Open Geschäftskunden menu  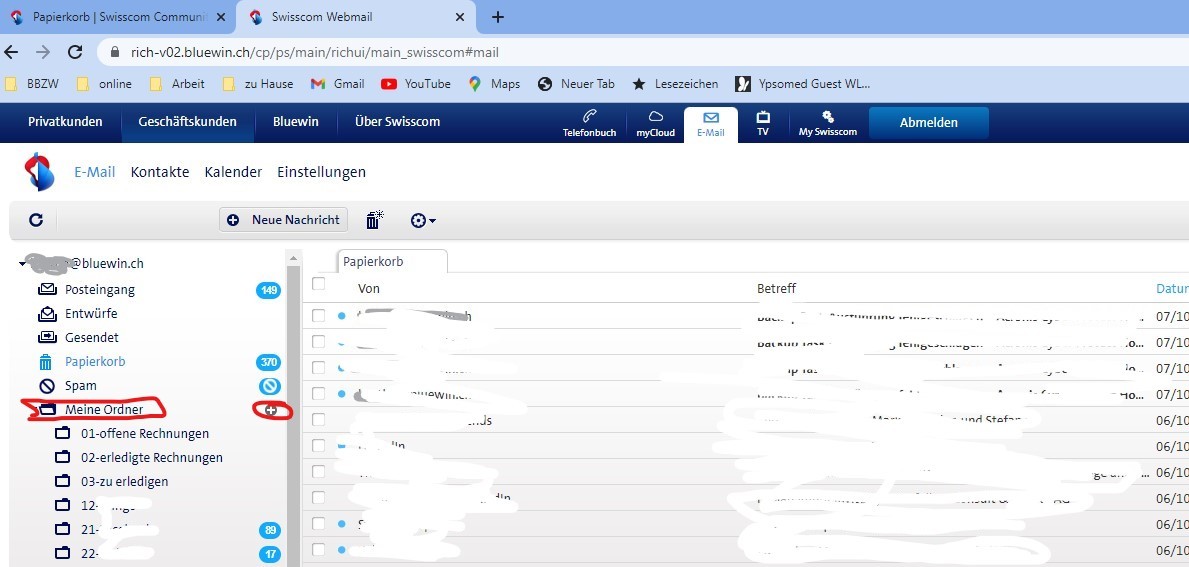pyautogui.click(x=187, y=121)
